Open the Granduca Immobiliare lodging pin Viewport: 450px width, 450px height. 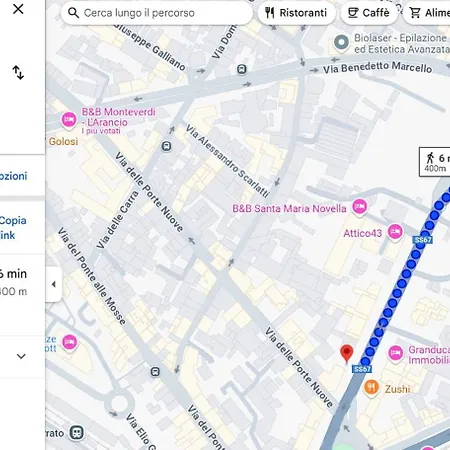pos(396,353)
